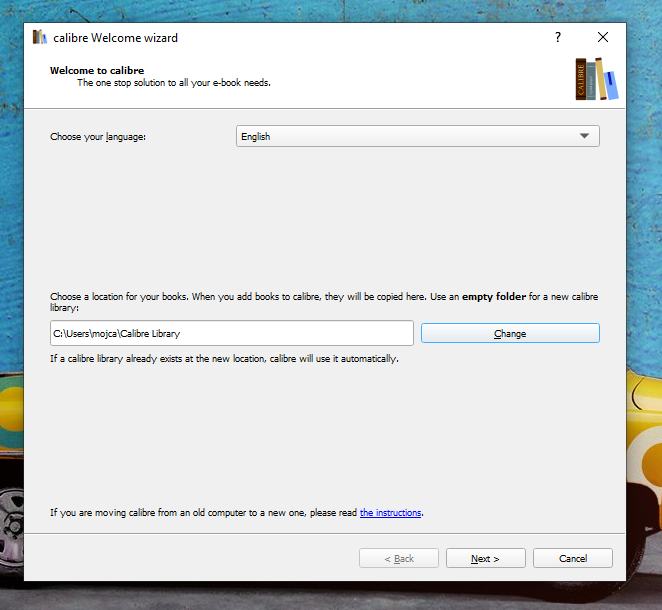This screenshot has width=662, height=610.
Task: Click the 'Choose your language:' label
Action: (x=98, y=137)
